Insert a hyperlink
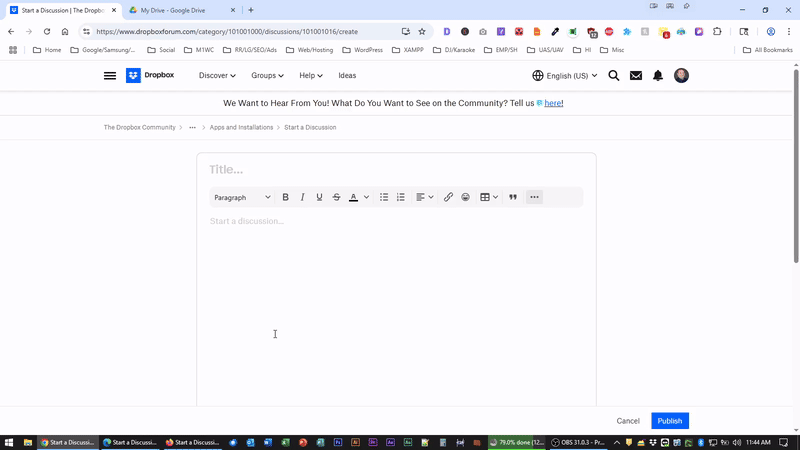The height and width of the screenshot is (450, 800). point(448,197)
